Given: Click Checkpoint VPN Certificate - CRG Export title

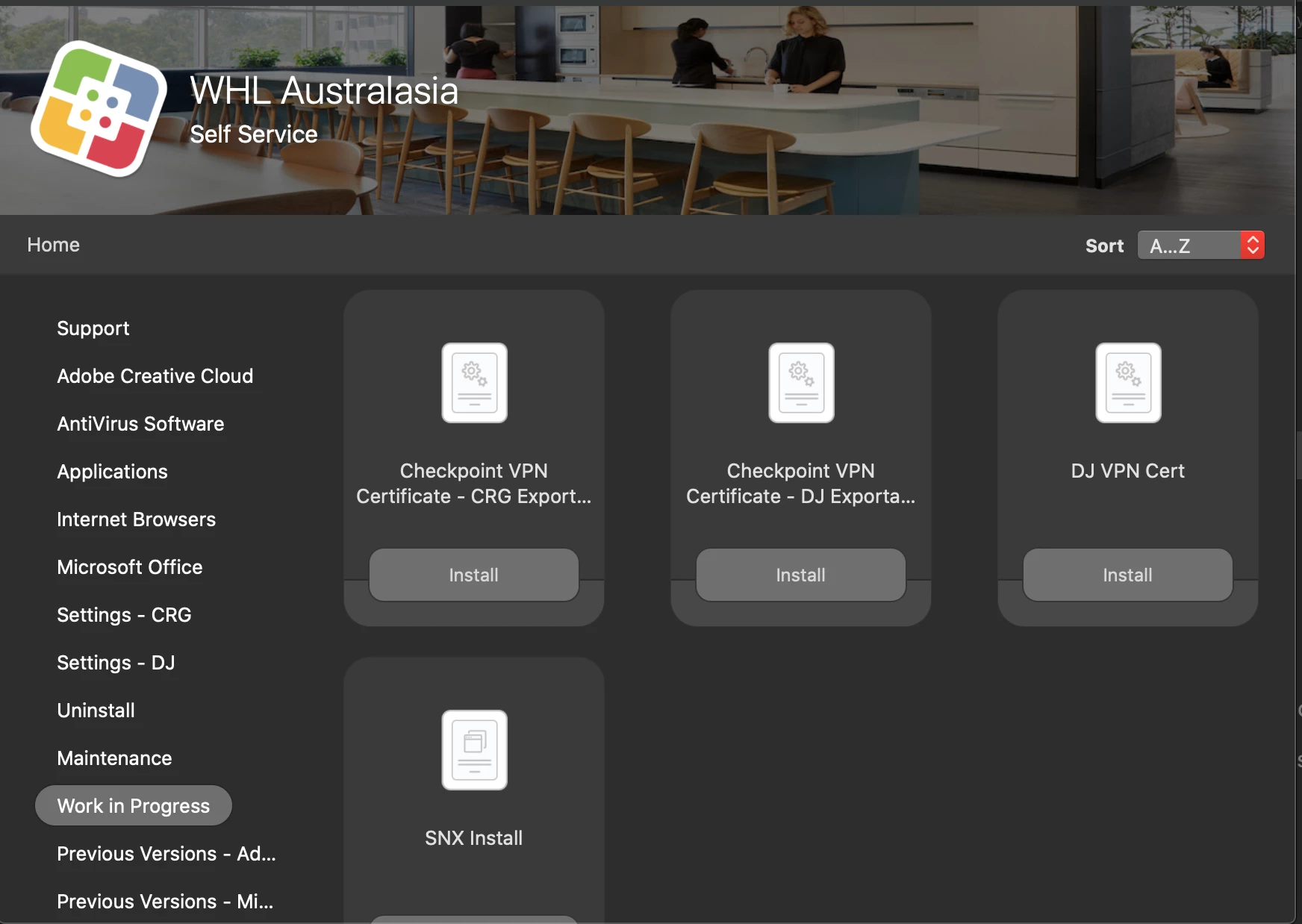Looking at the screenshot, I should tap(474, 484).
